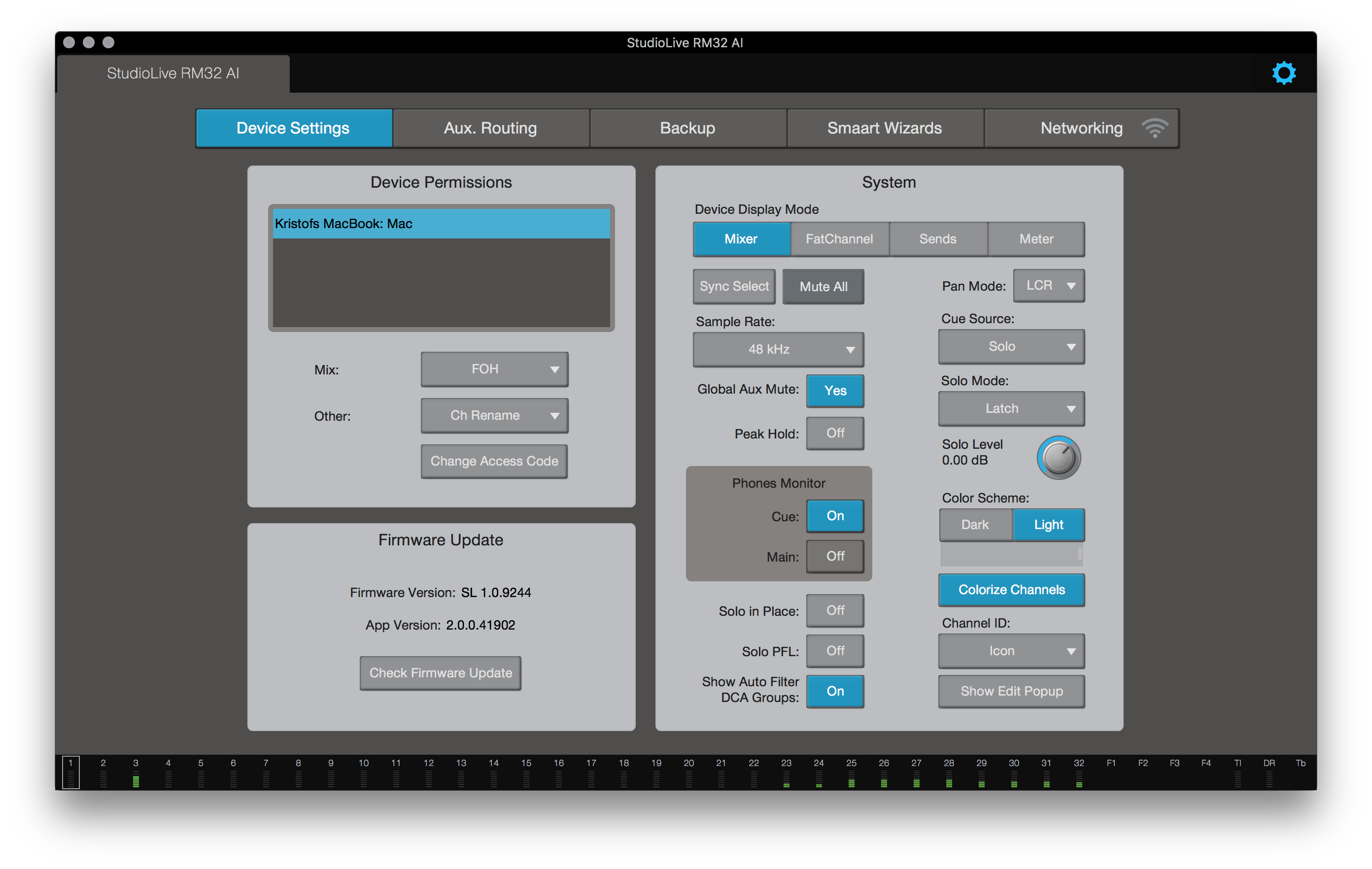Open the Backup tab
Image resolution: width=1372 pixels, height=869 pixels.
pyautogui.click(x=687, y=128)
